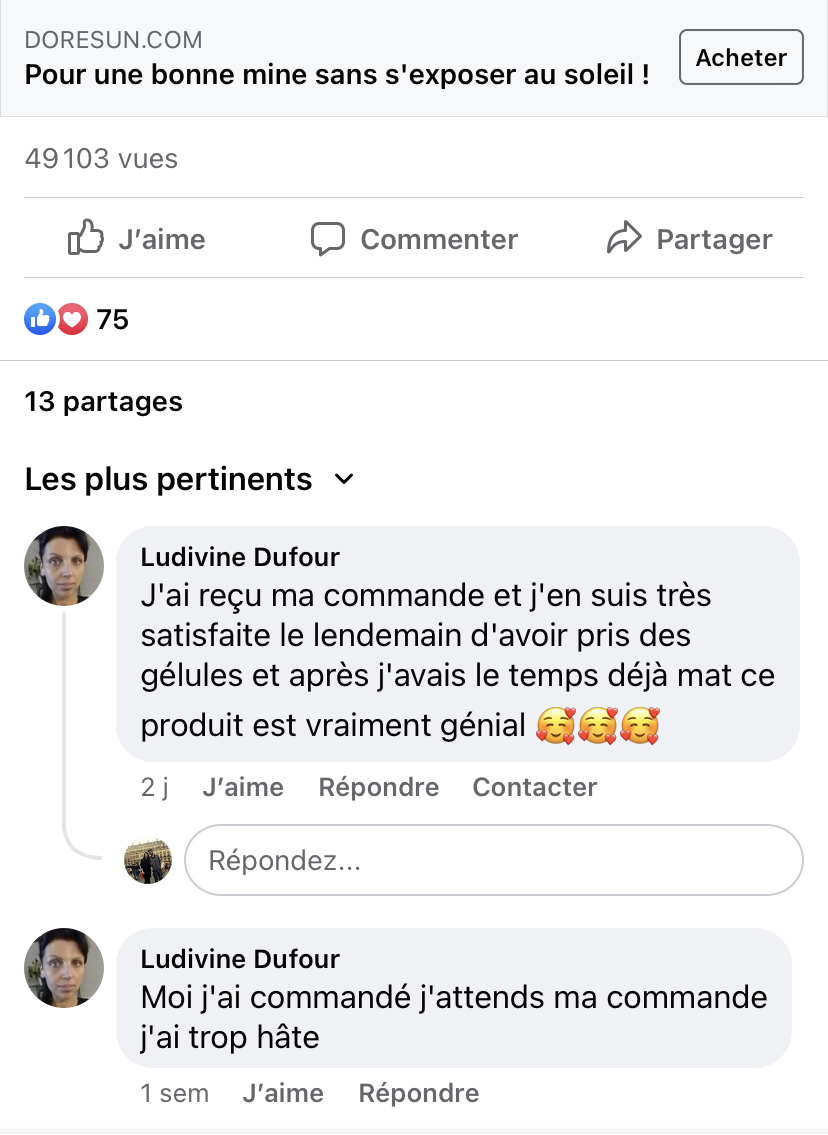Click Répondre under the first comment
Screen dimensions: 828x1135
coord(379,787)
